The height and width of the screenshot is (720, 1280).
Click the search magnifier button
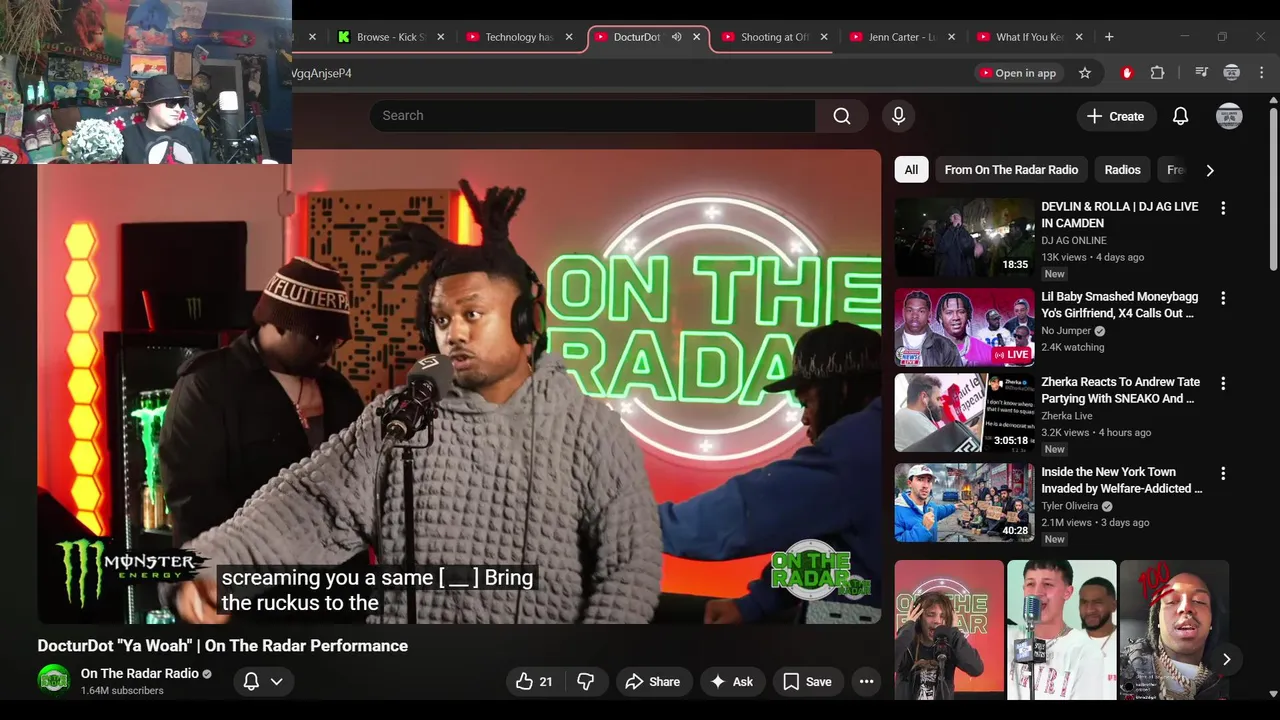[x=842, y=116]
